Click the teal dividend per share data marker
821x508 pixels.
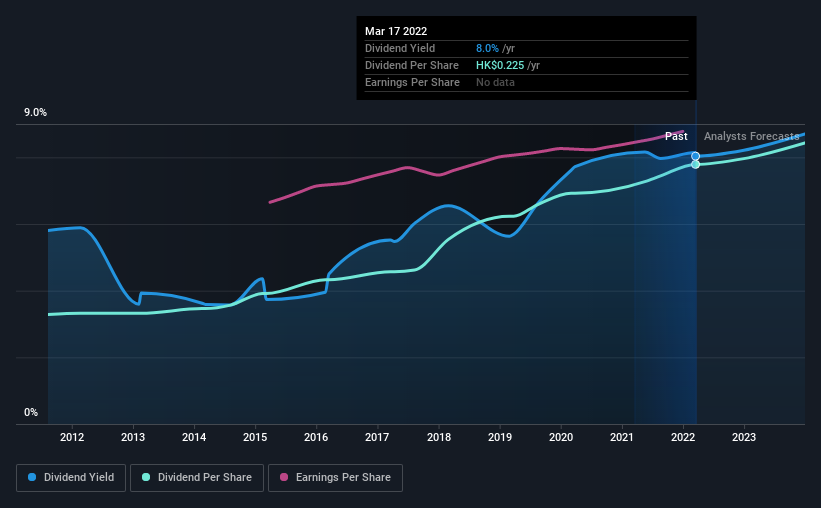click(695, 164)
